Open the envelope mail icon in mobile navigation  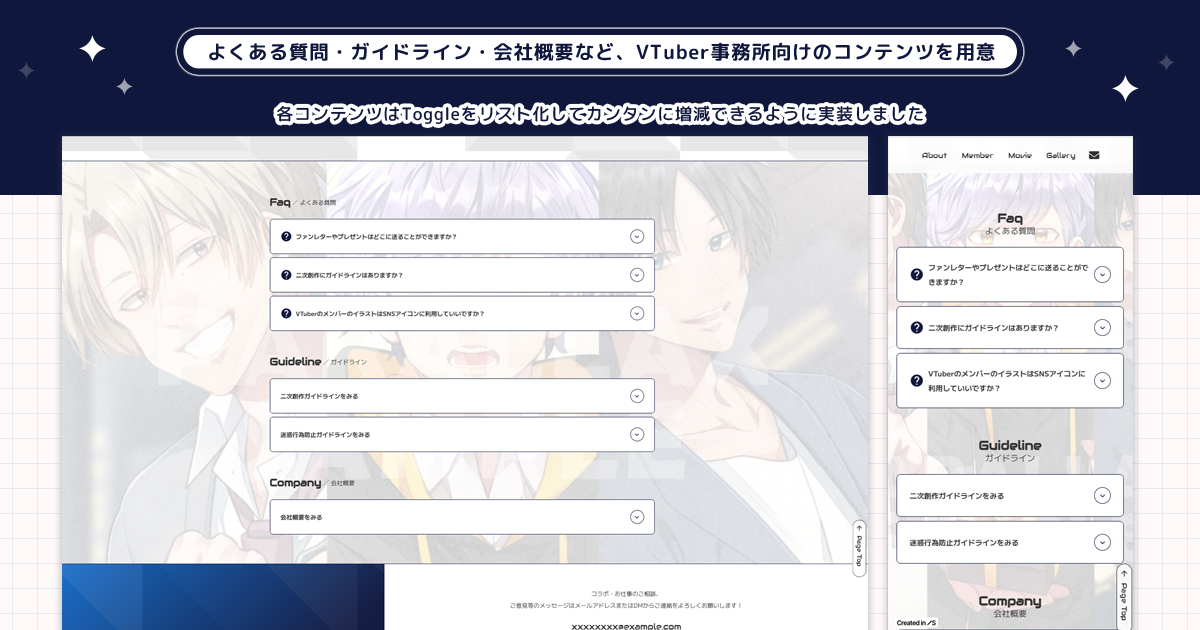tap(1094, 155)
